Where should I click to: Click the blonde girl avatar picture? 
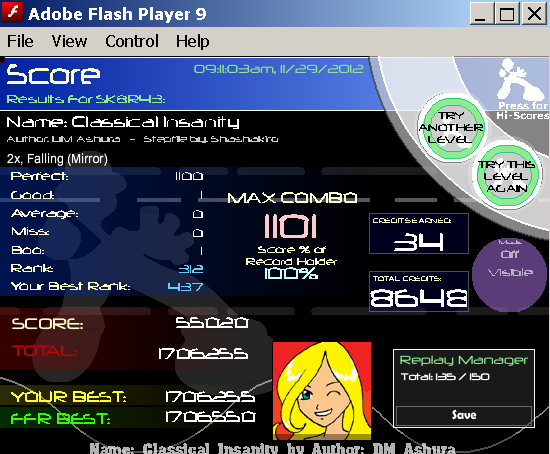pos(322,390)
